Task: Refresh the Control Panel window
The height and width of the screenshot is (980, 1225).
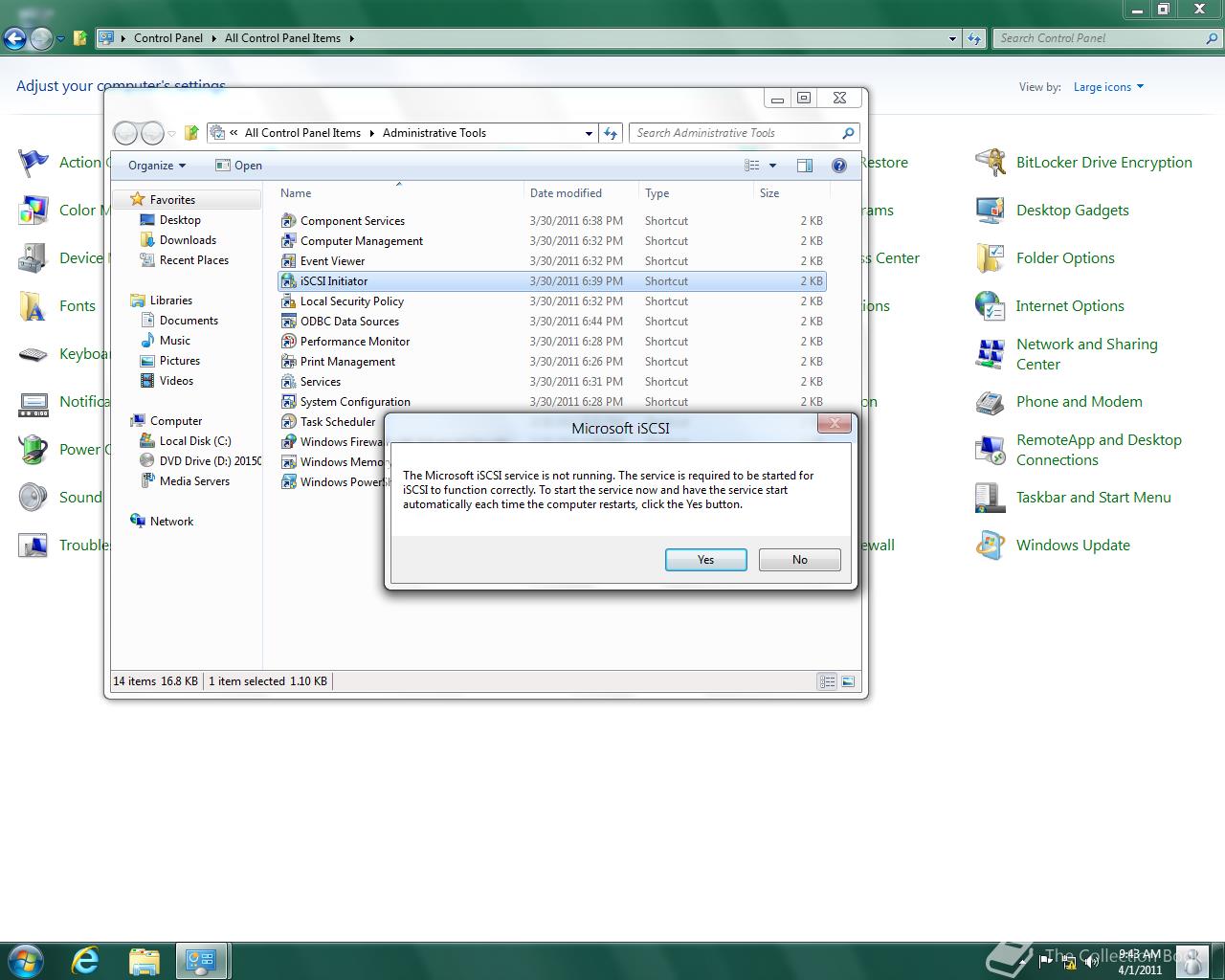Action: pyautogui.click(x=974, y=38)
